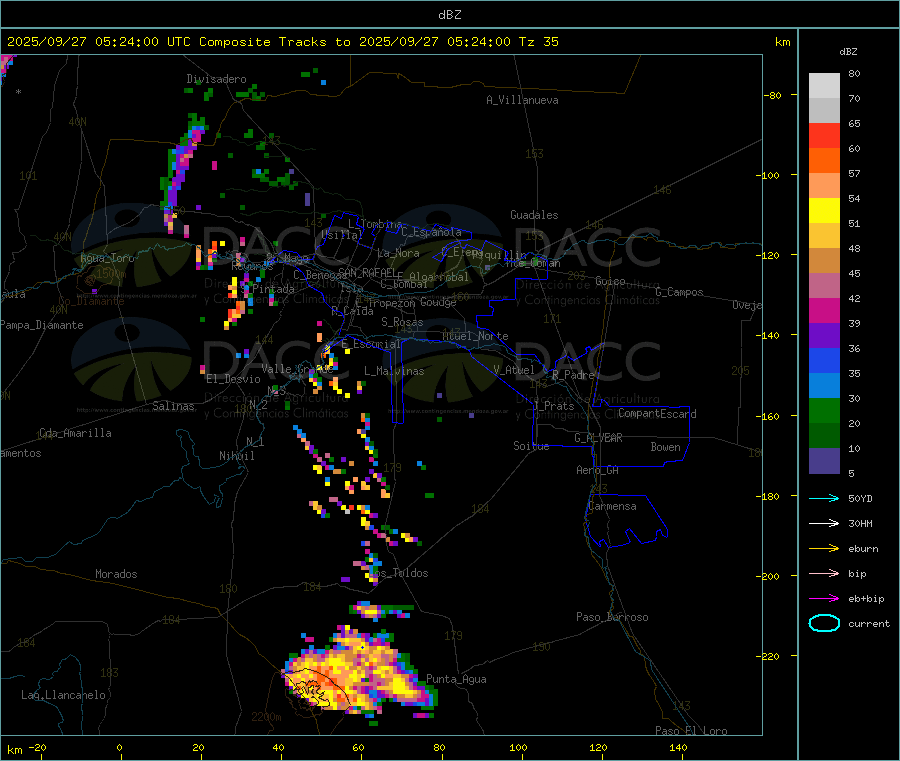The width and height of the screenshot is (900, 761).
Task: Click the Punta_Agua place label
Action: tap(456, 679)
